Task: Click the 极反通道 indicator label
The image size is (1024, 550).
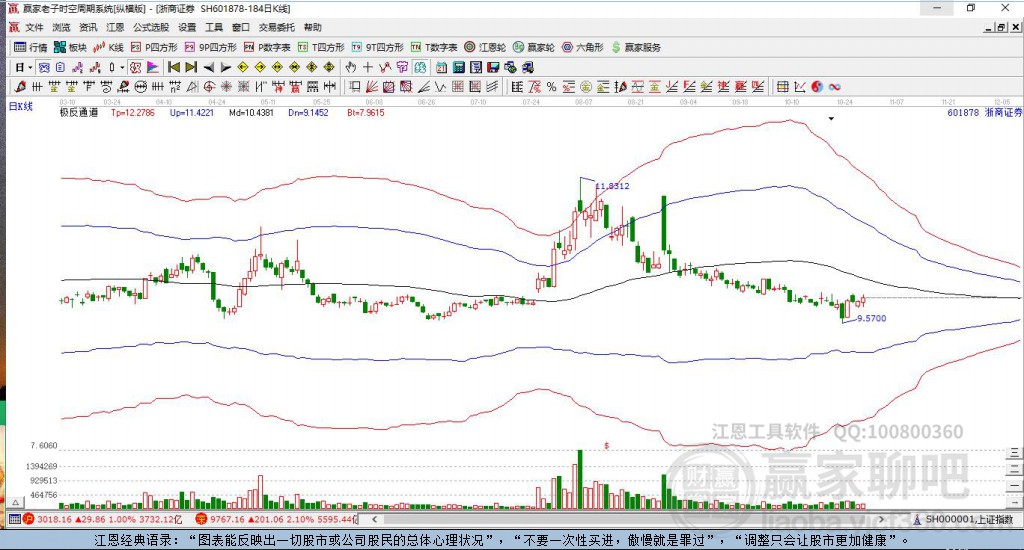Action: point(79,112)
